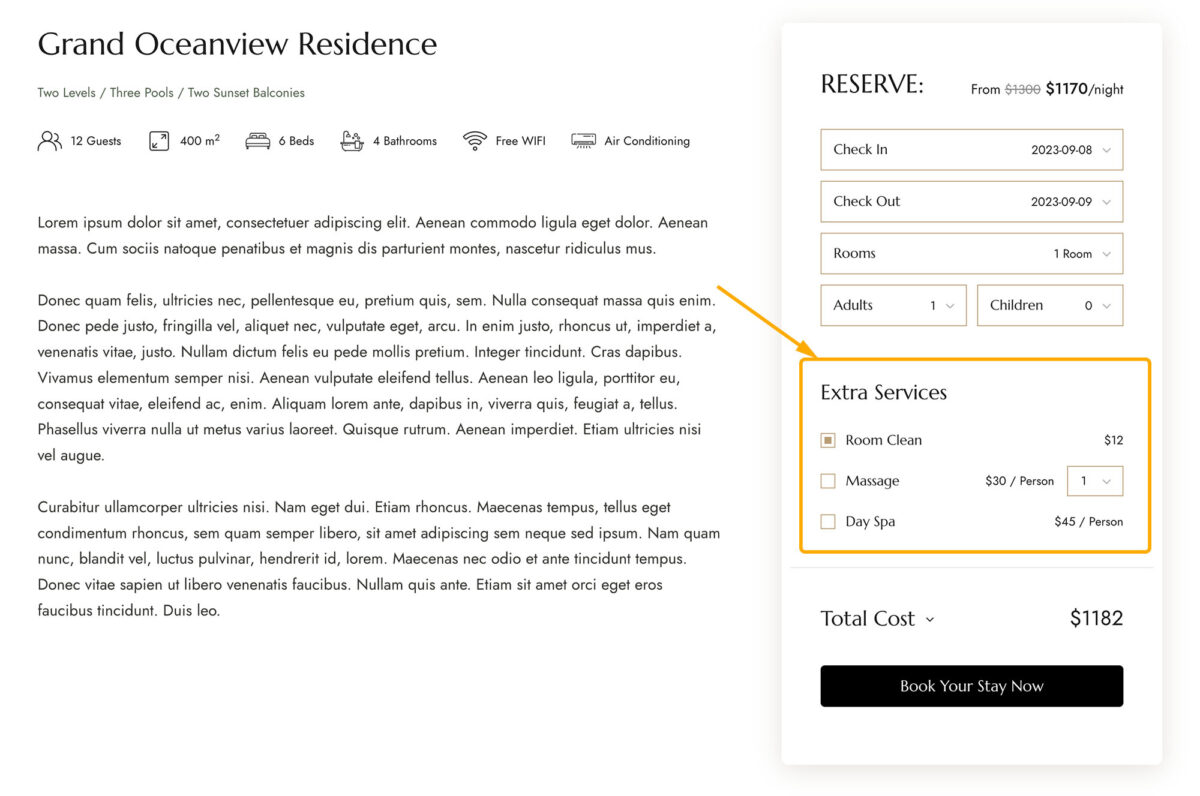Click the Two Levels property details link
This screenshot has height=796, width=1200.
click(x=66, y=92)
